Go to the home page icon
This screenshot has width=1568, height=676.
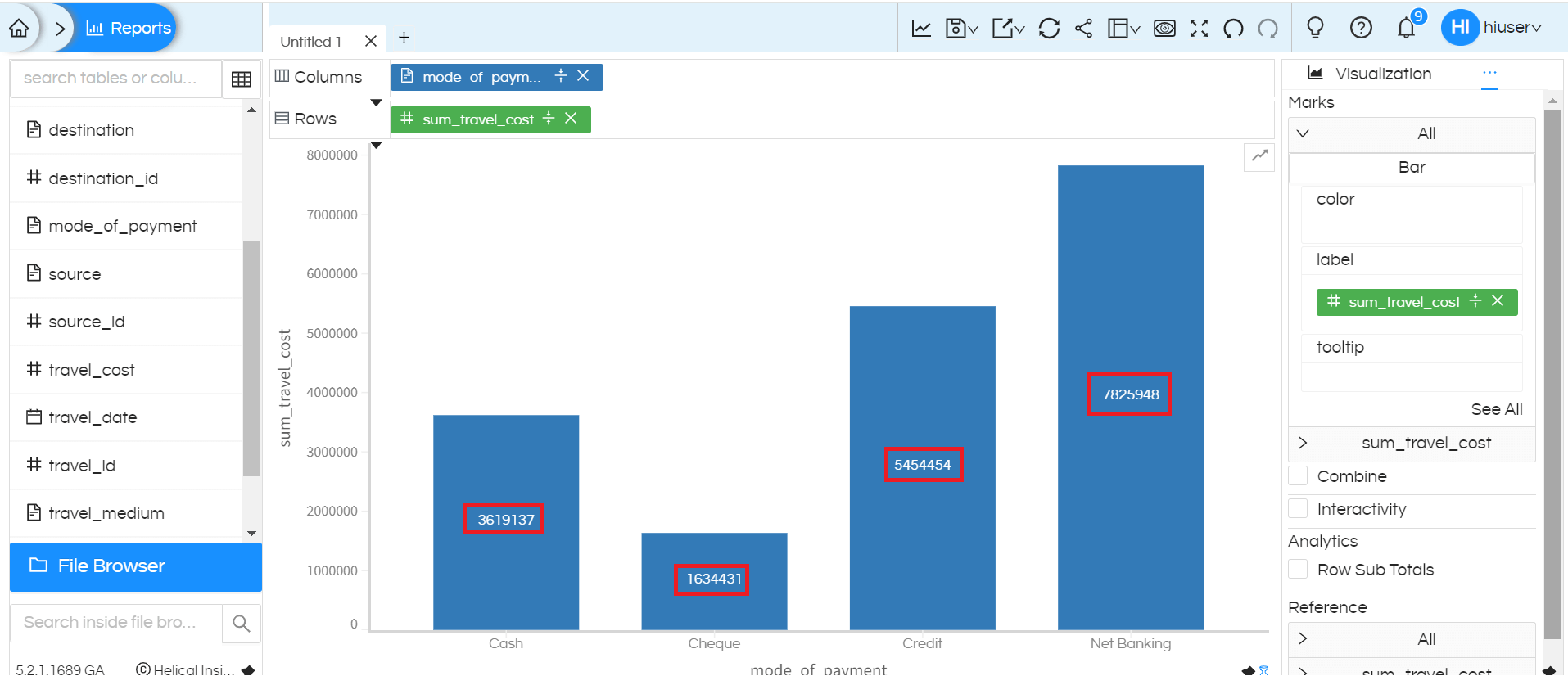pyautogui.click(x=19, y=29)
